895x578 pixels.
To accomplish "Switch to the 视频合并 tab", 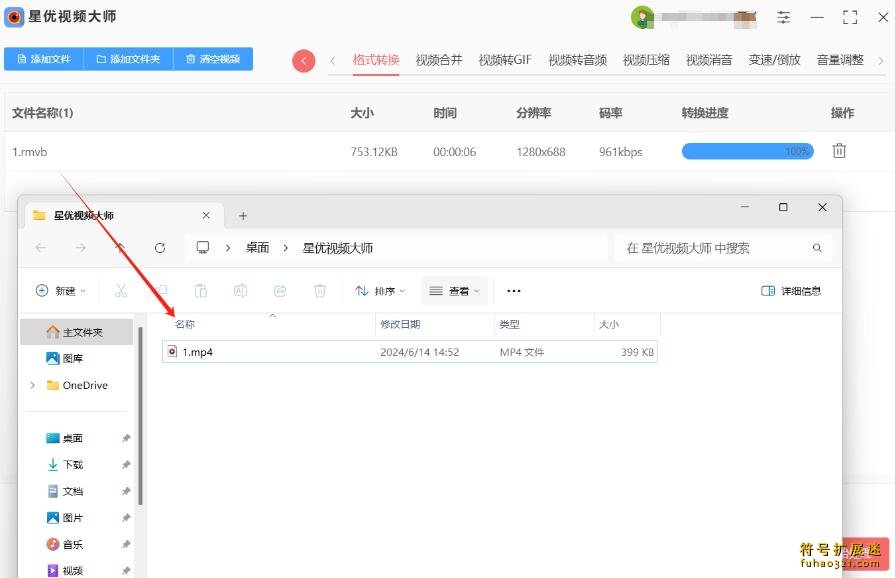I will (439, 60).
